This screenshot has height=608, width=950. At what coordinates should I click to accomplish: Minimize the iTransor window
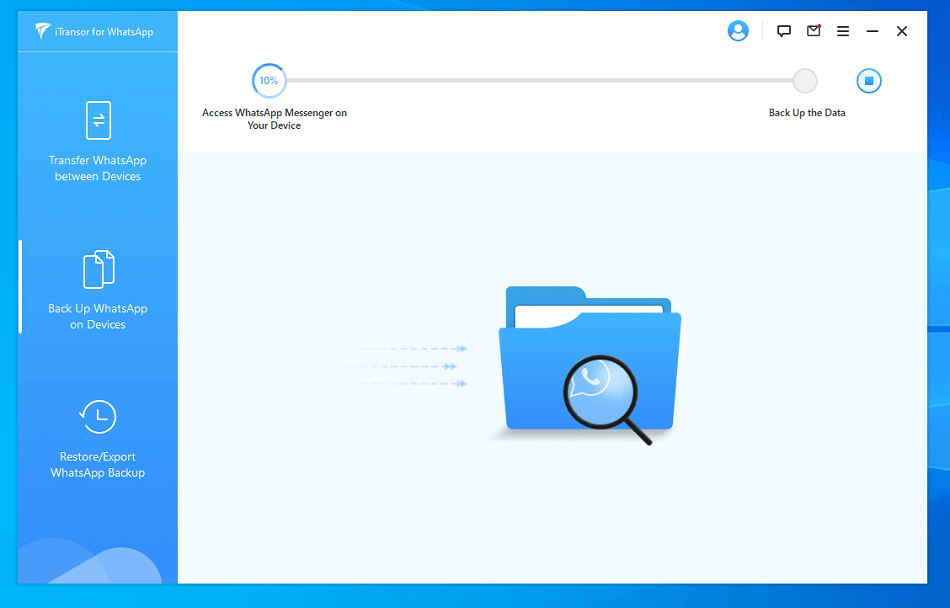872,31
